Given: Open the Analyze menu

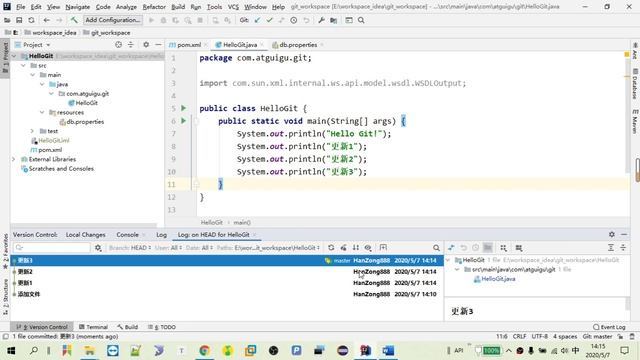Looking at the screenshot, I should [127, 7].
